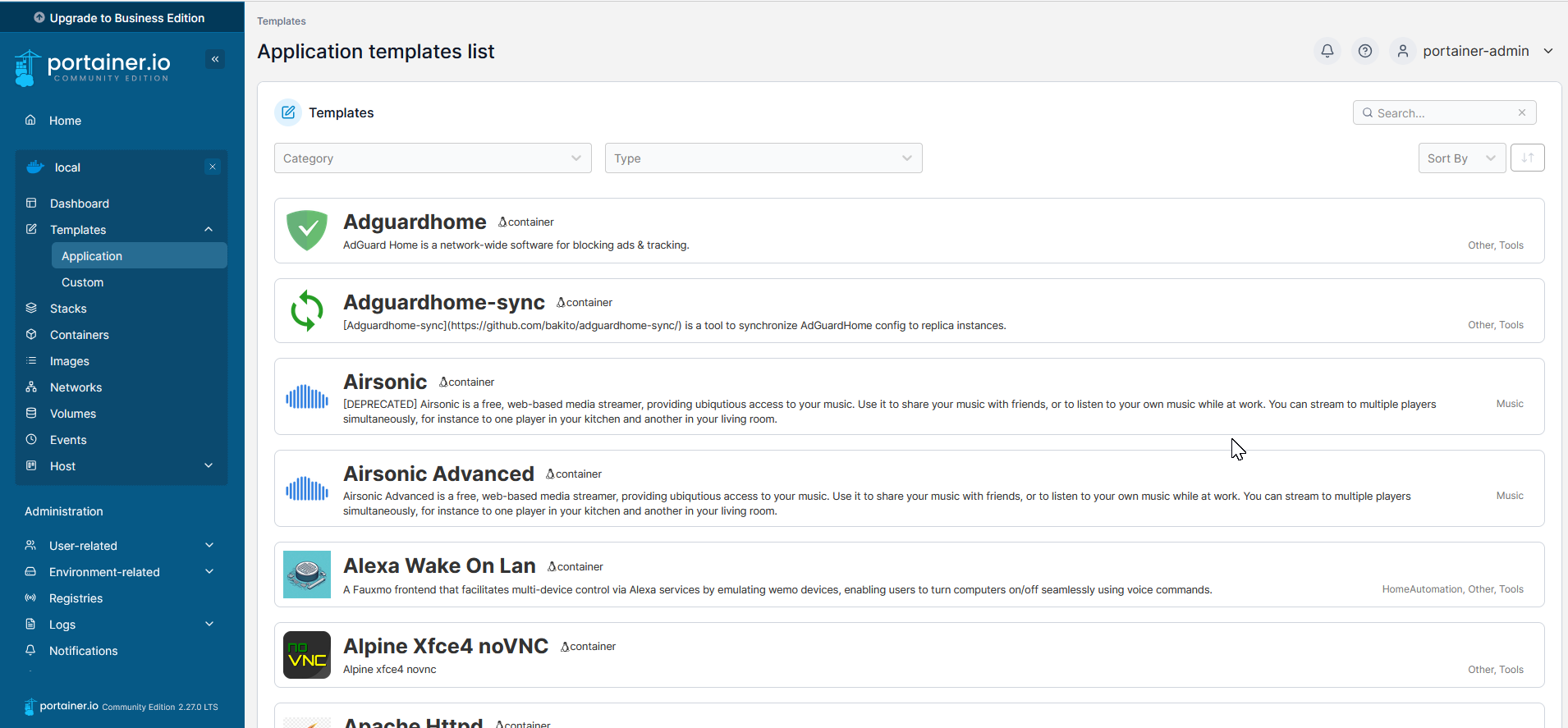Open Events from the sidebar
Screen dimensions: 1568x728
[68, 440]
